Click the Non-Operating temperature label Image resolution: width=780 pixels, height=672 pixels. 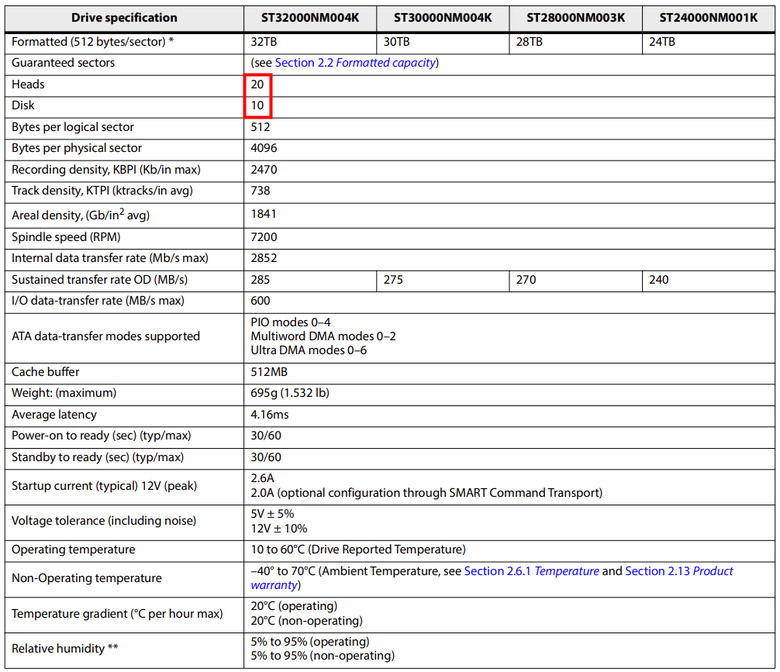(x=87, y=578)
